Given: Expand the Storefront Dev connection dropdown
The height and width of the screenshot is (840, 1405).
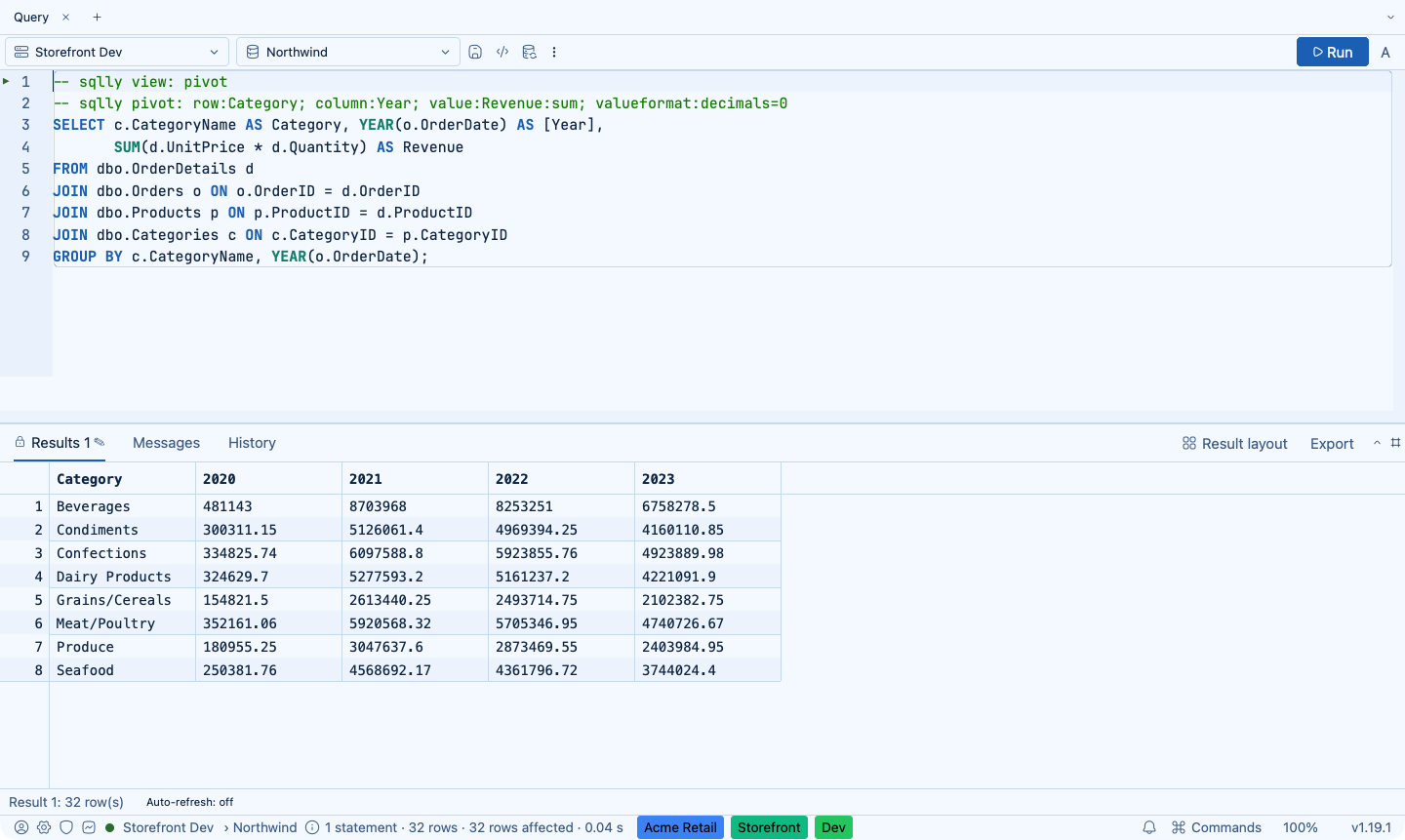Looking at the screenshot, I should pos(117,52).
